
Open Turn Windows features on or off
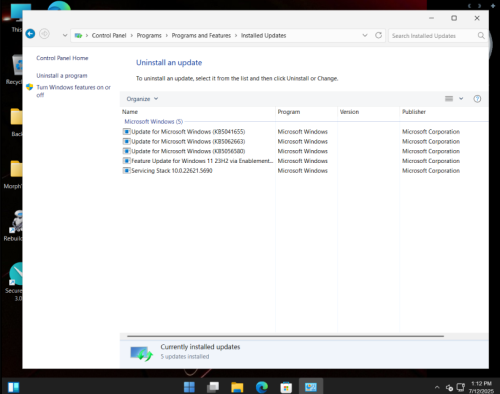pyautogui.click(x=73, y=91)
